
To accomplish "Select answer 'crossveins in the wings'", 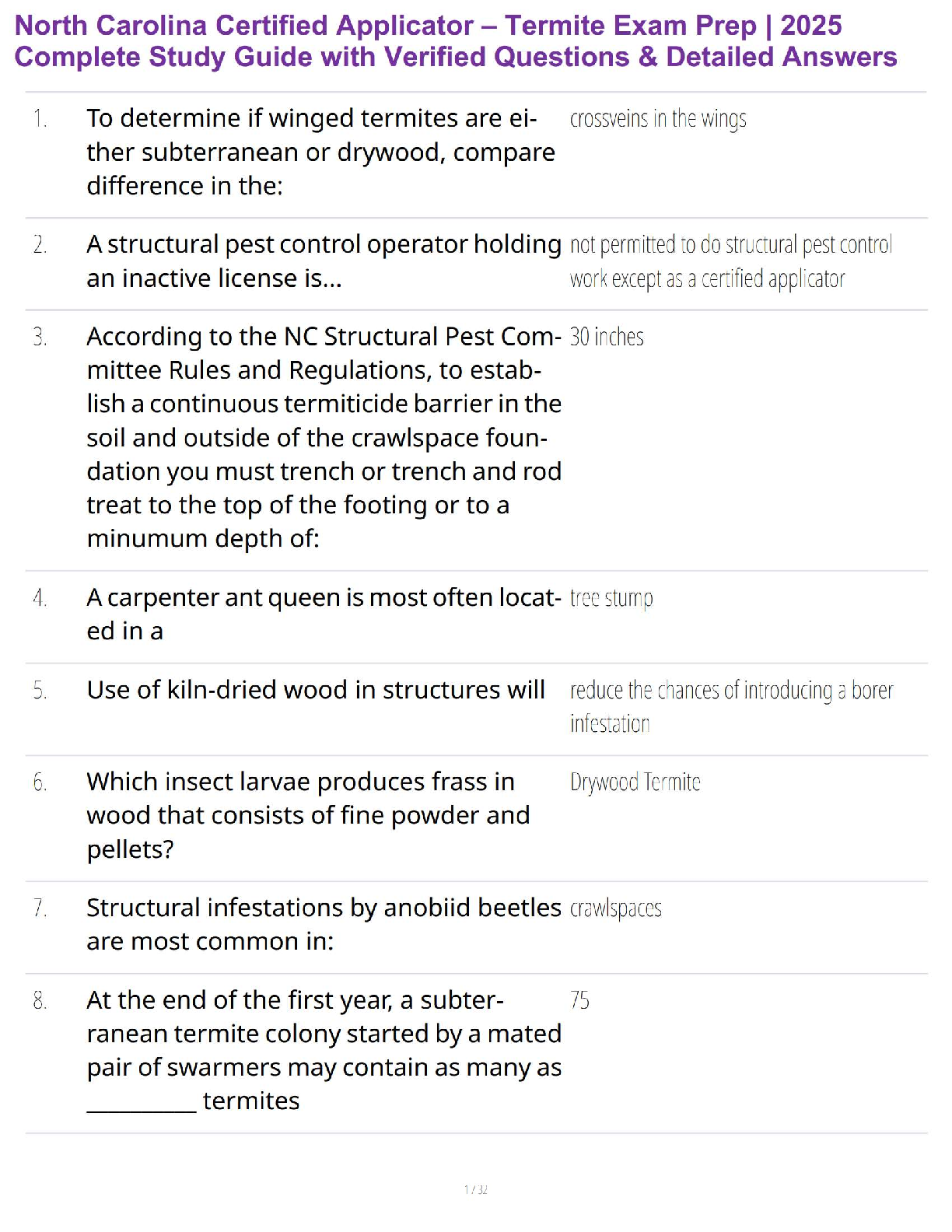I will pyautogui.click(x=658, y=119).
